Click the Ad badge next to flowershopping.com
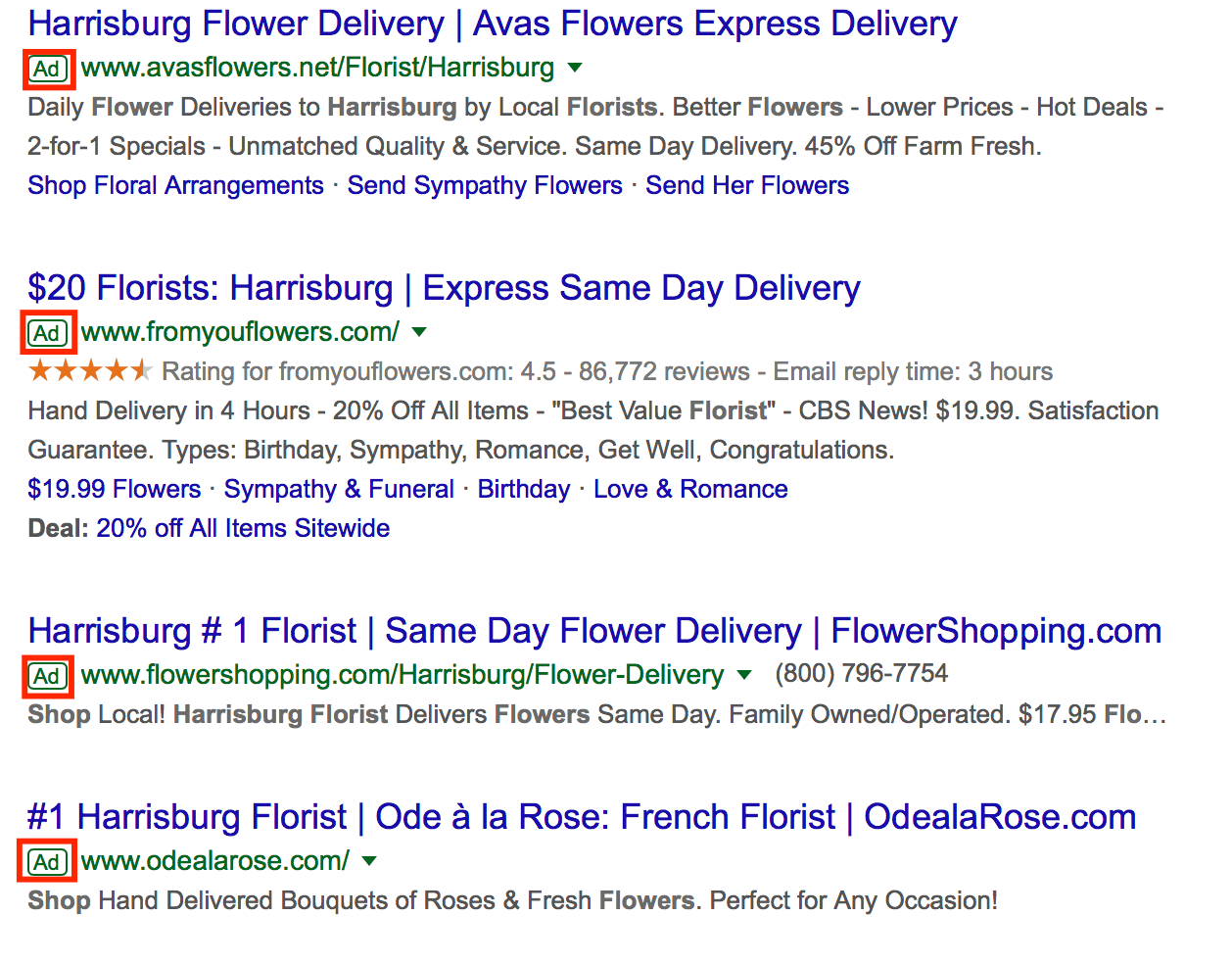 pos(47,676)
